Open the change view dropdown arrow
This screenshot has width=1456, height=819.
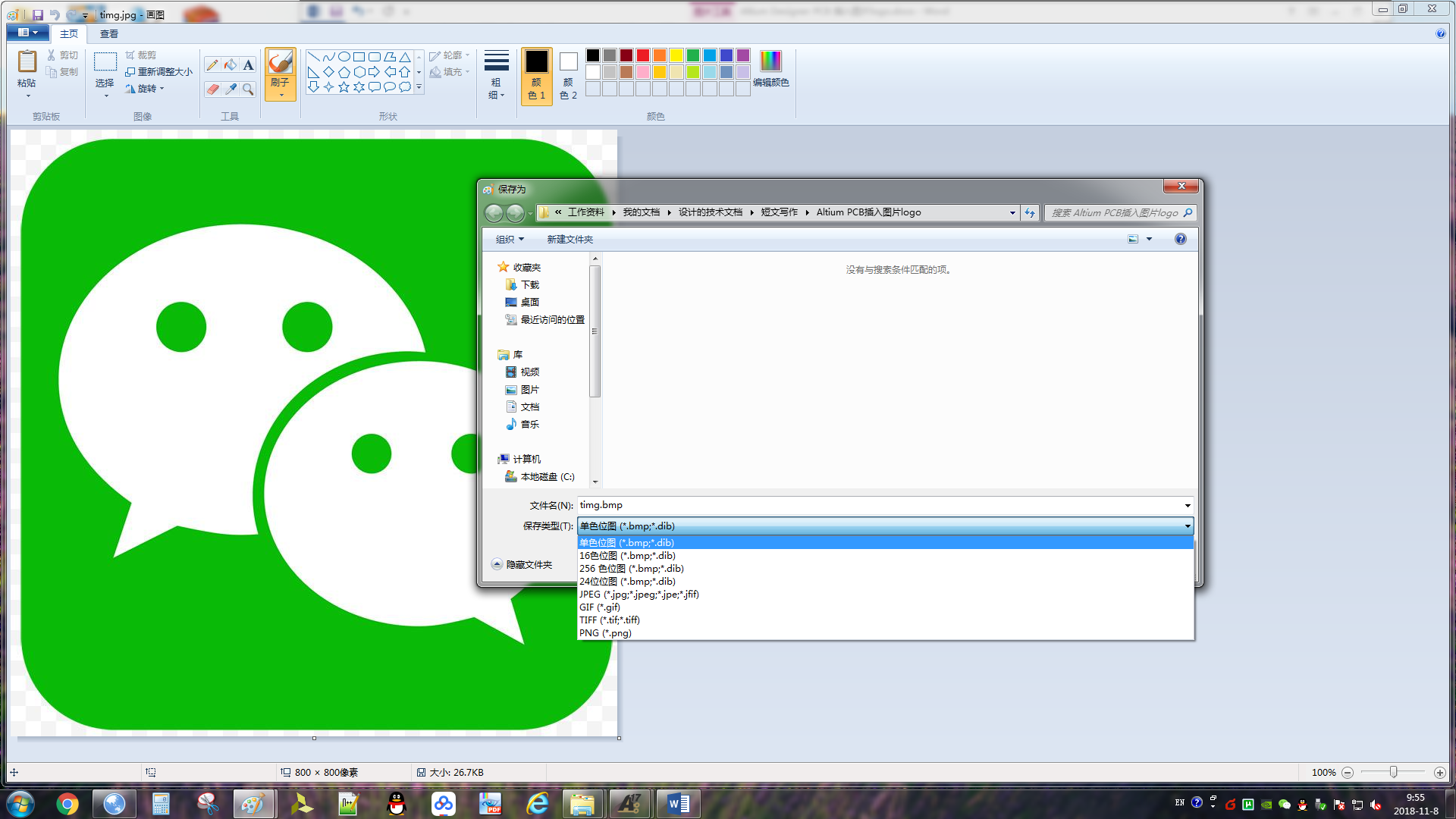point(1149,239)
